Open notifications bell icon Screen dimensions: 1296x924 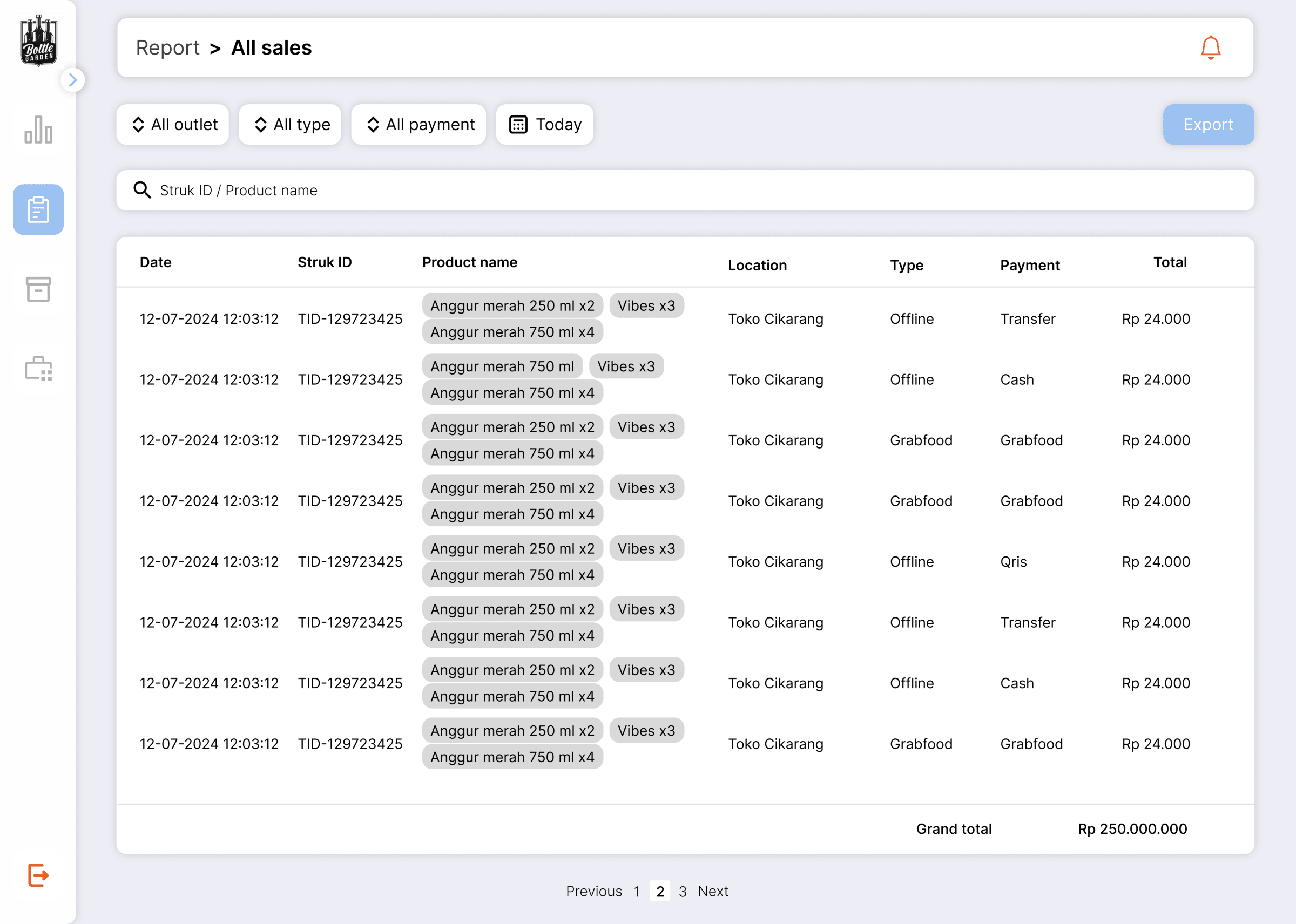pyautogui.click(x=1211, y=48)
